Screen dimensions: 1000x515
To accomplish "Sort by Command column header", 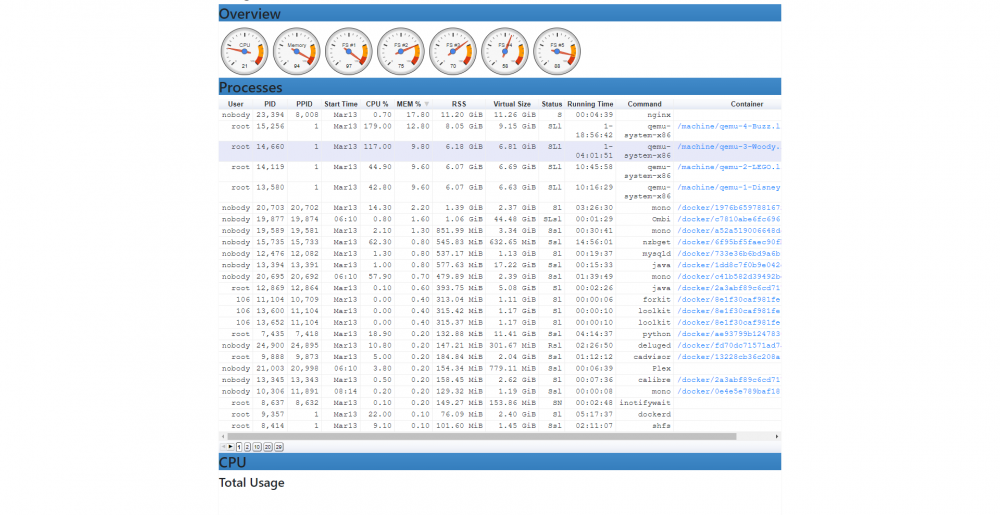I will pyautogui.click(x=644, y=104).
